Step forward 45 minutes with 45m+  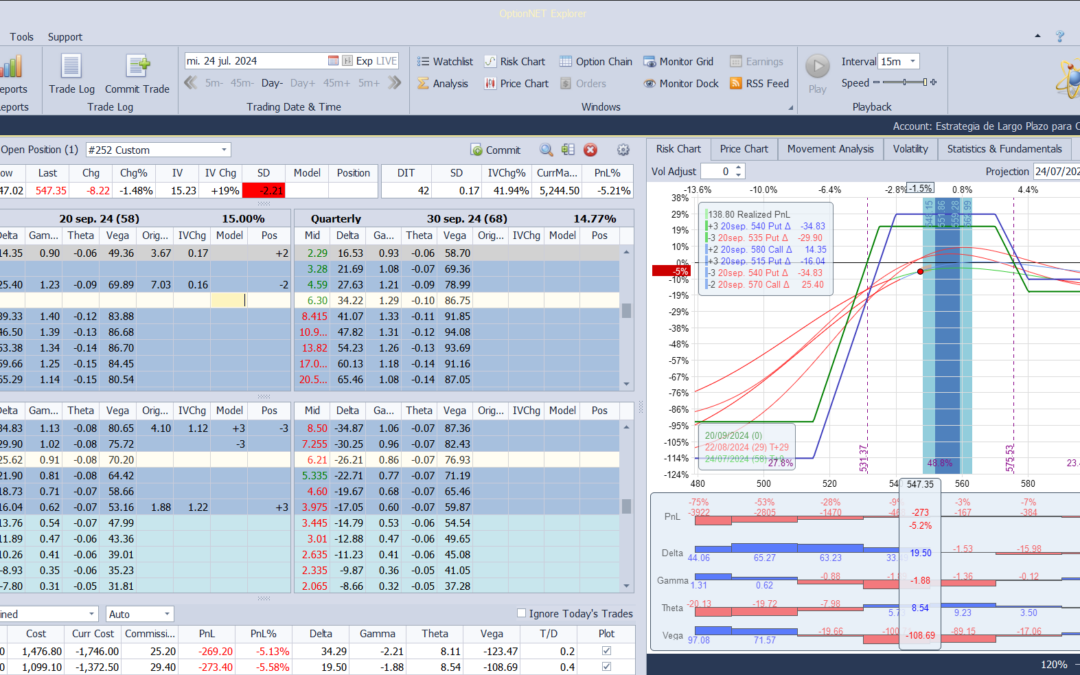(x=336, y=83)
